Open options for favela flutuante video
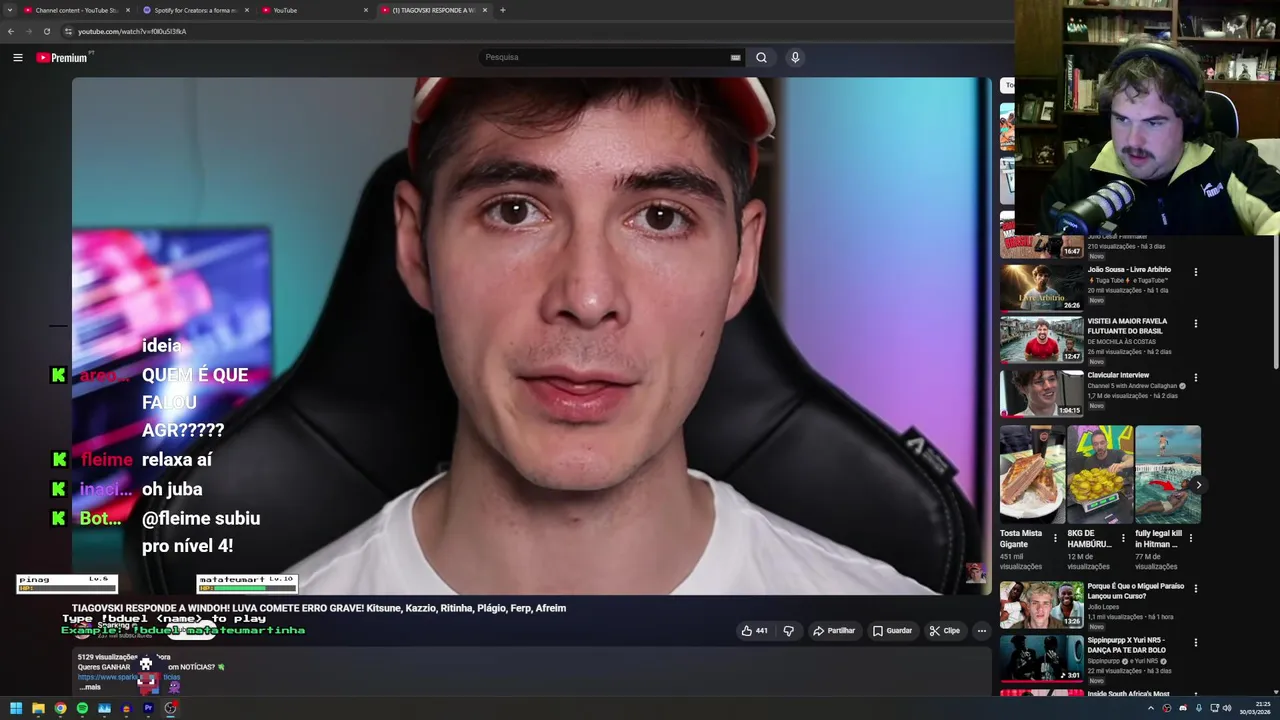This screenshot has width=1280, height=720. (1195, 324)
